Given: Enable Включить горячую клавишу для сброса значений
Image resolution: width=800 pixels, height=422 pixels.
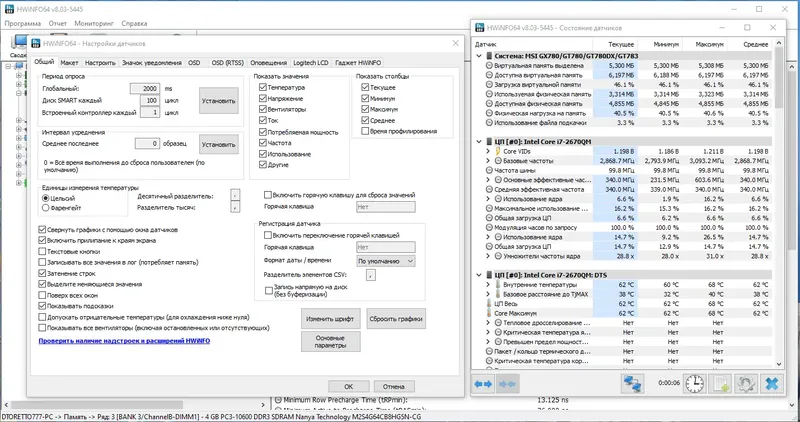Looking at the screenshot, I should click(268, 195).
